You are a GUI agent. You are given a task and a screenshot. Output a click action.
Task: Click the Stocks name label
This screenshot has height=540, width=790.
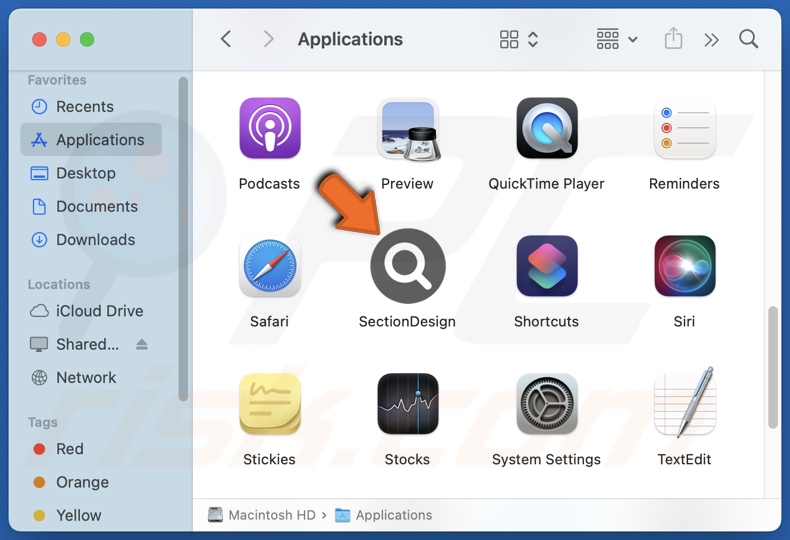(407, 459)
